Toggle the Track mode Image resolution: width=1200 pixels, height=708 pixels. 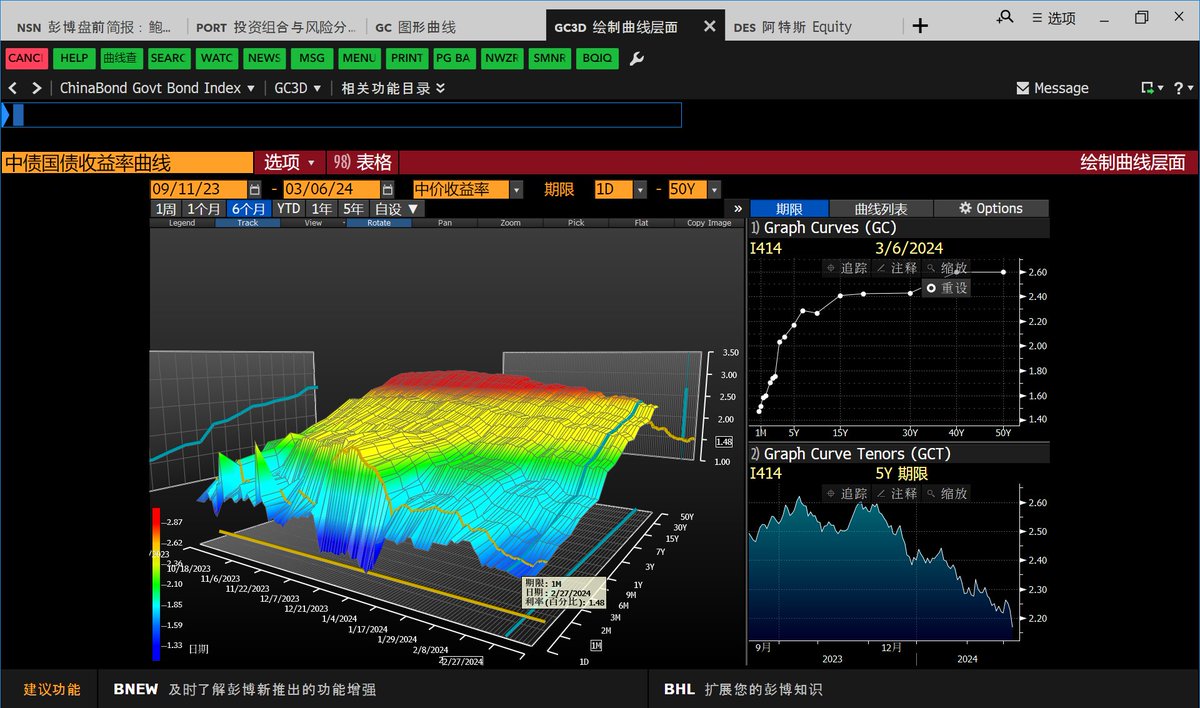coord(247,223)
